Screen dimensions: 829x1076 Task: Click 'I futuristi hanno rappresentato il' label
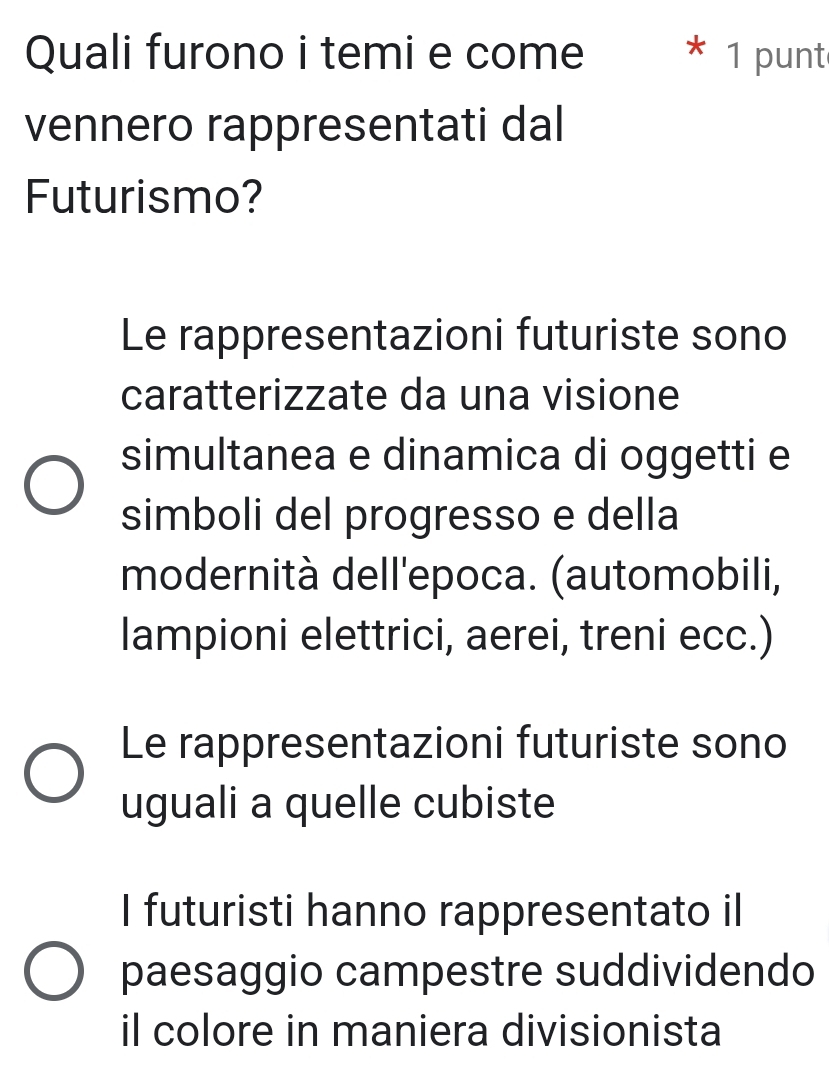pyautogui.click(x=431, y=911)
